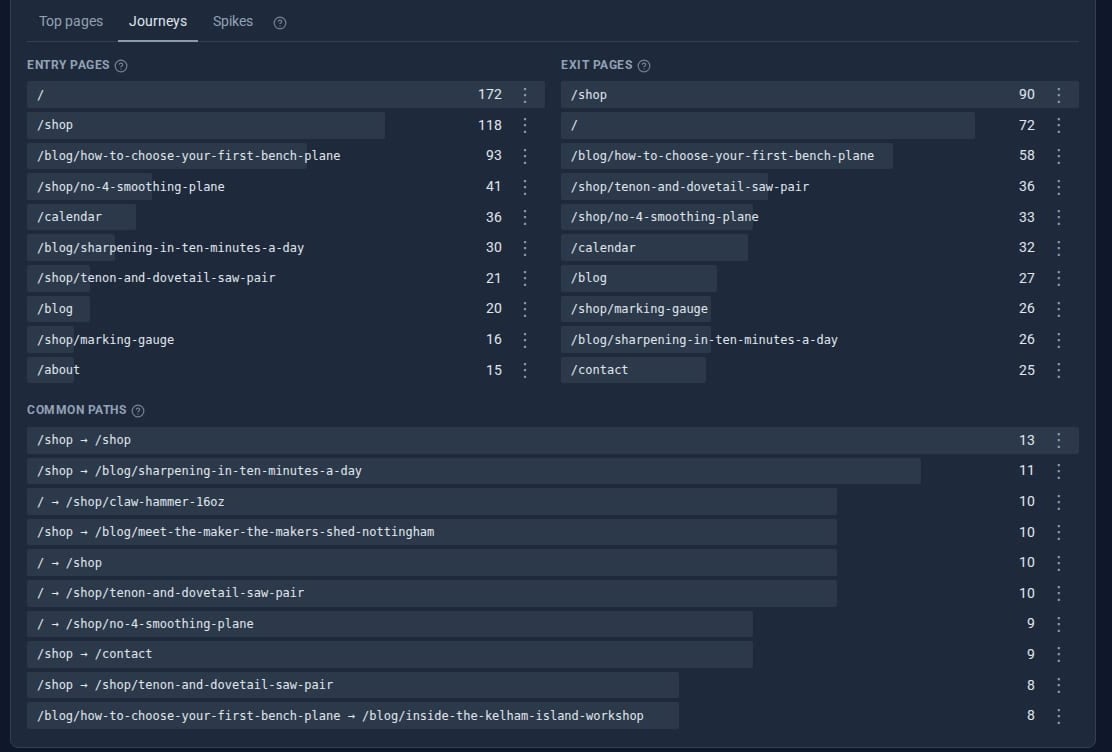Click path / → /shop/claw-hammer-16oz
1112x752 pixels.
click(552, 502)
